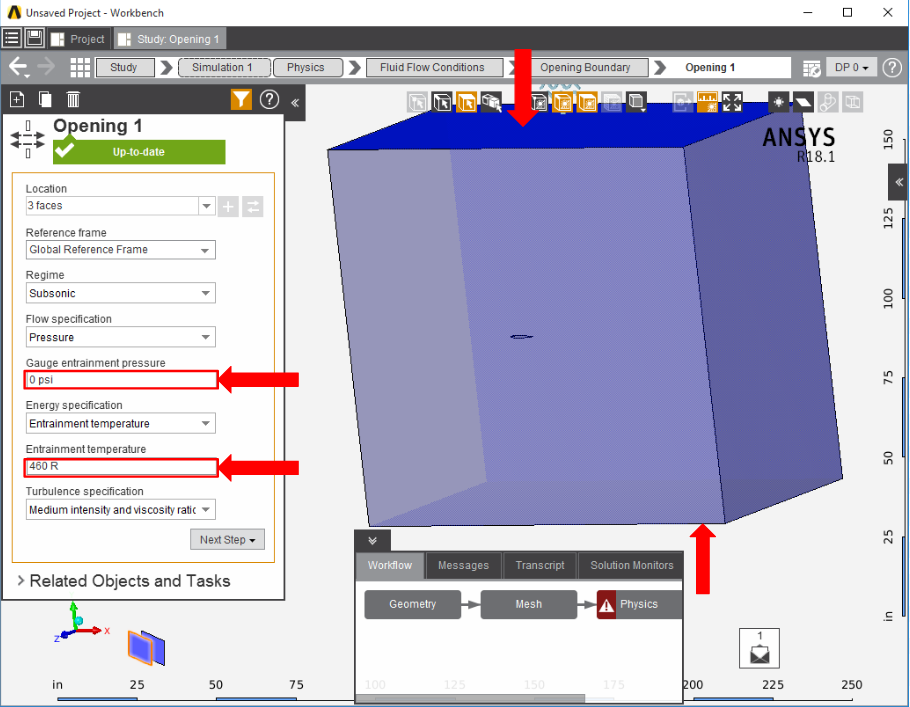Go back with the left arrow

tap(19, 67)
